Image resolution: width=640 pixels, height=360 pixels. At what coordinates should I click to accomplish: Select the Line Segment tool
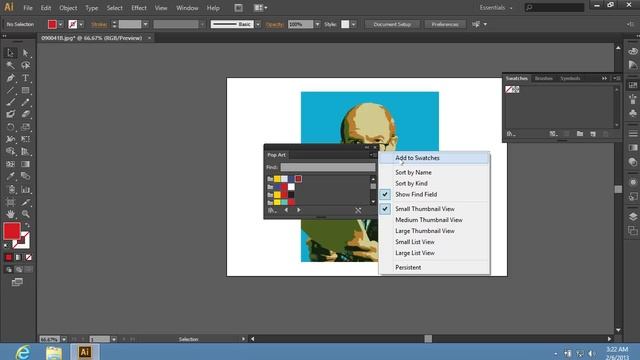pos(11,90)
